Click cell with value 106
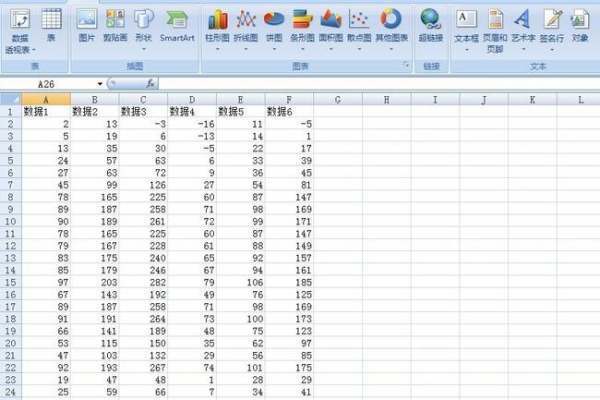The image size is (600, 400). [240, 282]
